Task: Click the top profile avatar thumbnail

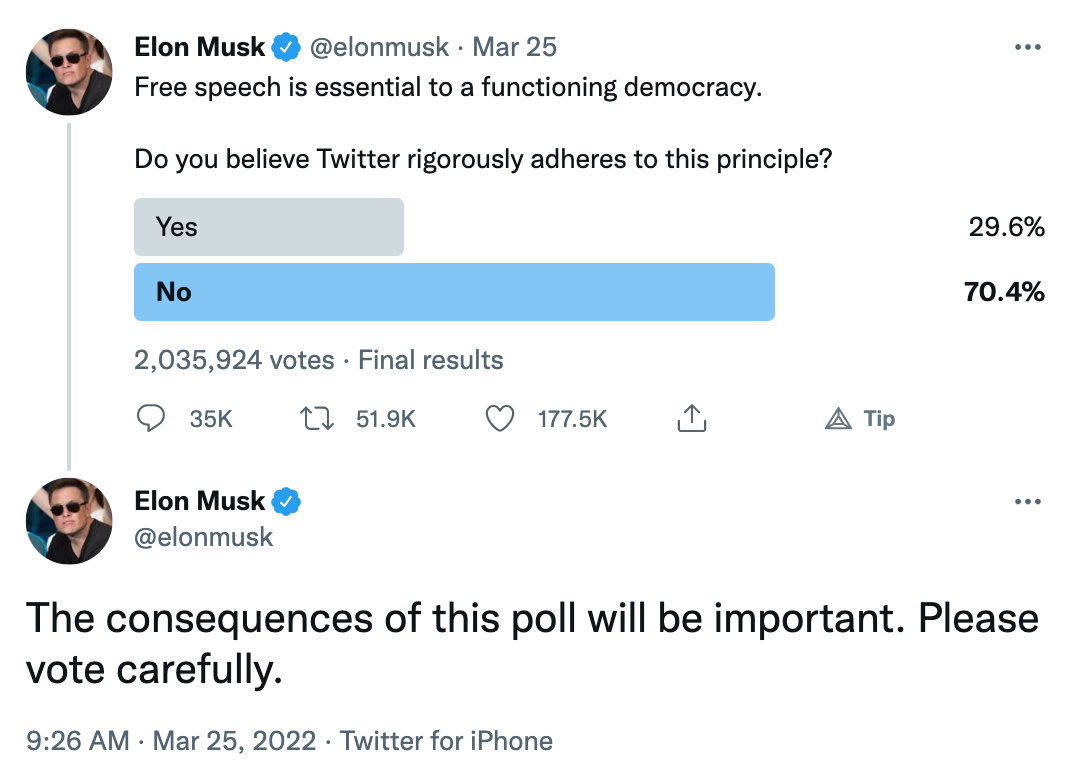Action: [x=69, y=72]
